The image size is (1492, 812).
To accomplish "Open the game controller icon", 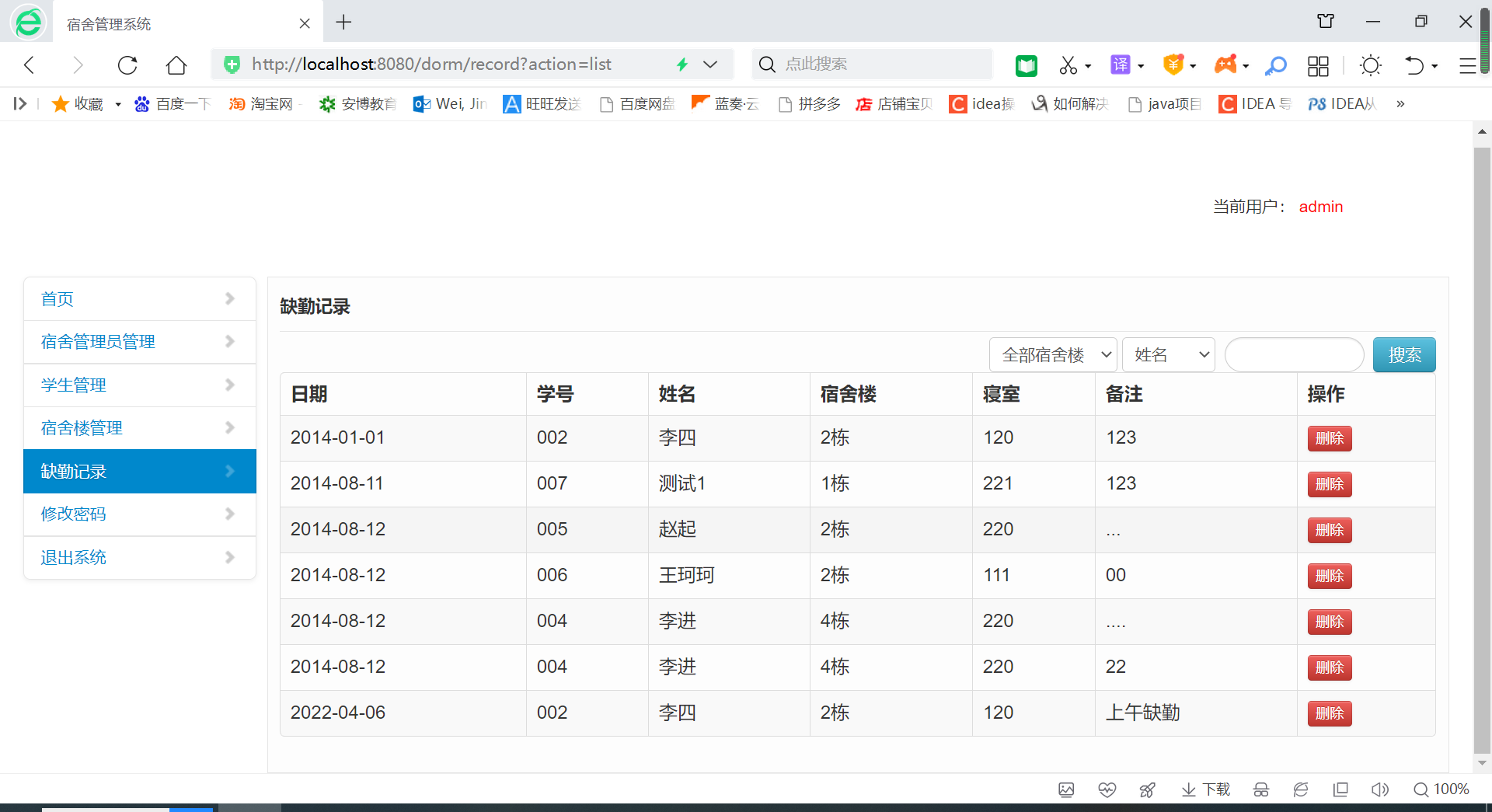I will click(1225, 64).
